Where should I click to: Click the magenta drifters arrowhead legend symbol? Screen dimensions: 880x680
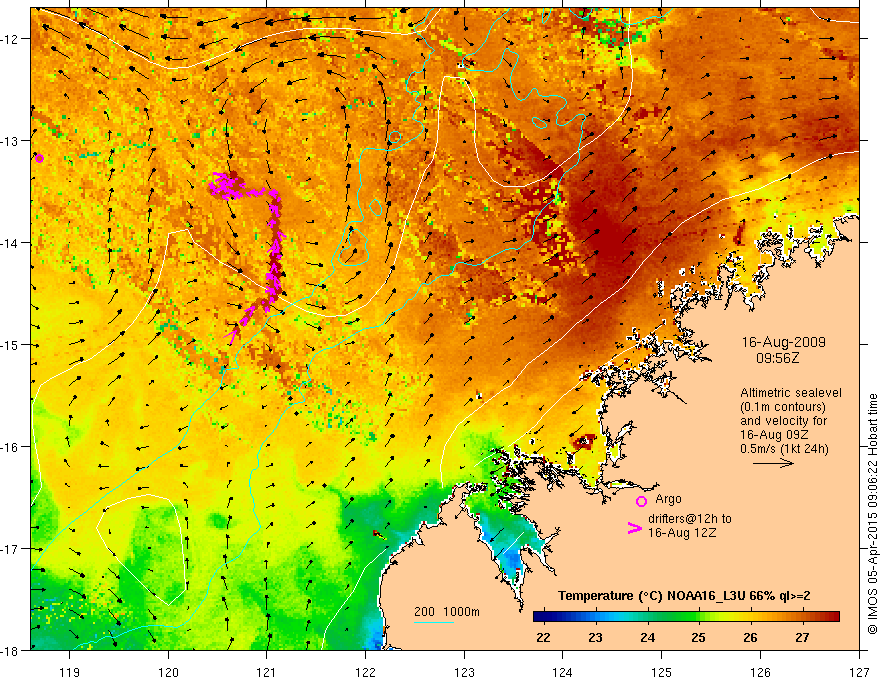tap(634, 528)
